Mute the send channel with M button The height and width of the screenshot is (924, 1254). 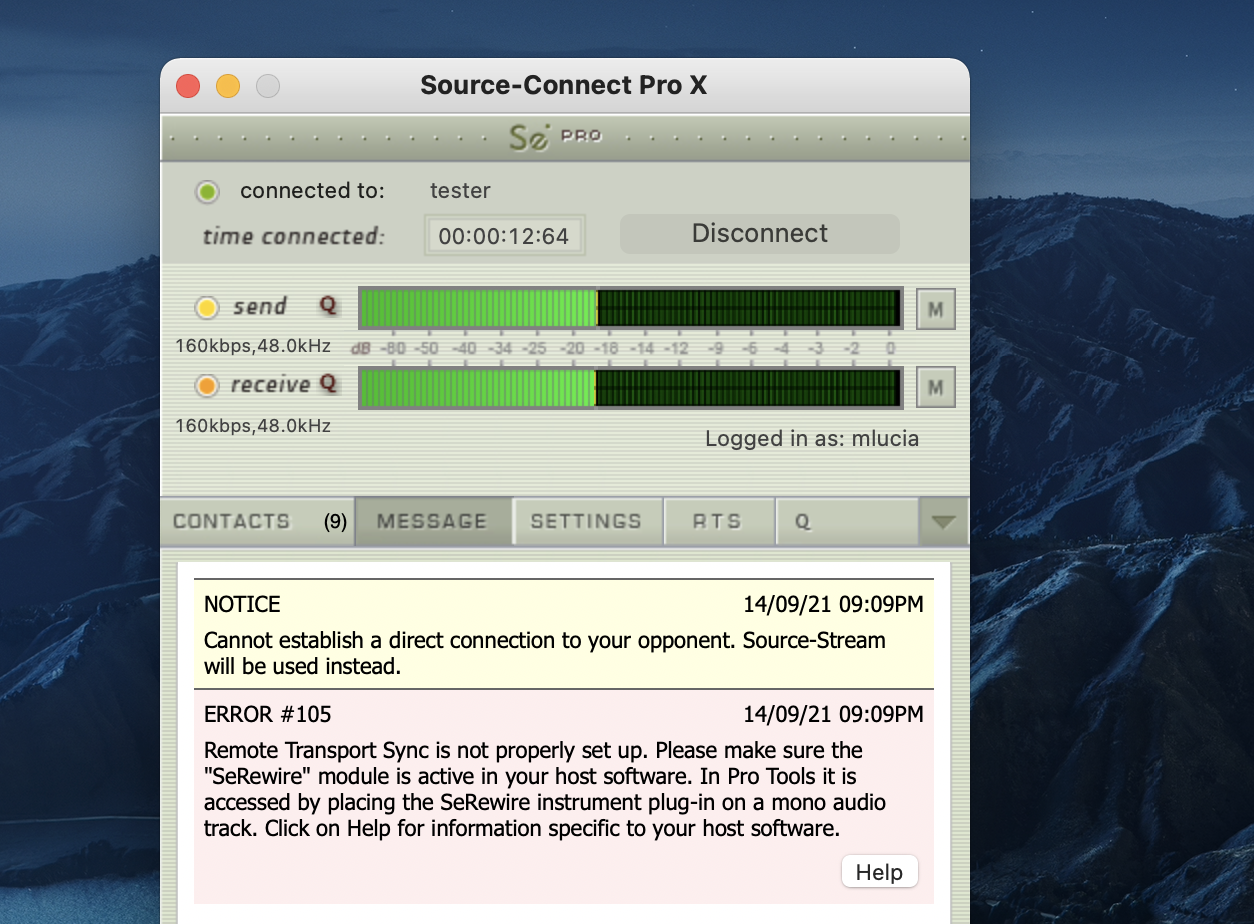tap(935, 309)
